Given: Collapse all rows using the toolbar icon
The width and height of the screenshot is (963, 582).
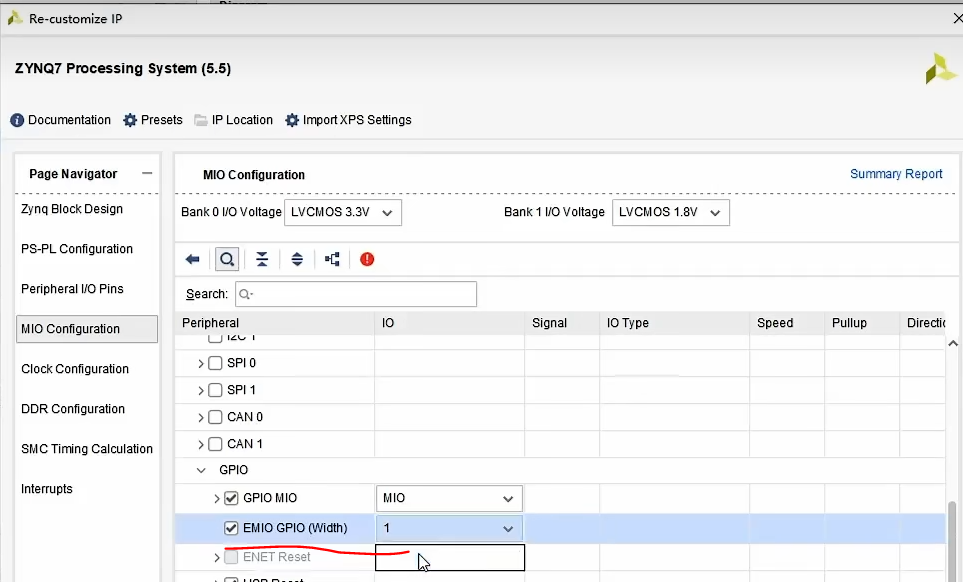Looking at the screenshot, I should (x=262, y=259).
